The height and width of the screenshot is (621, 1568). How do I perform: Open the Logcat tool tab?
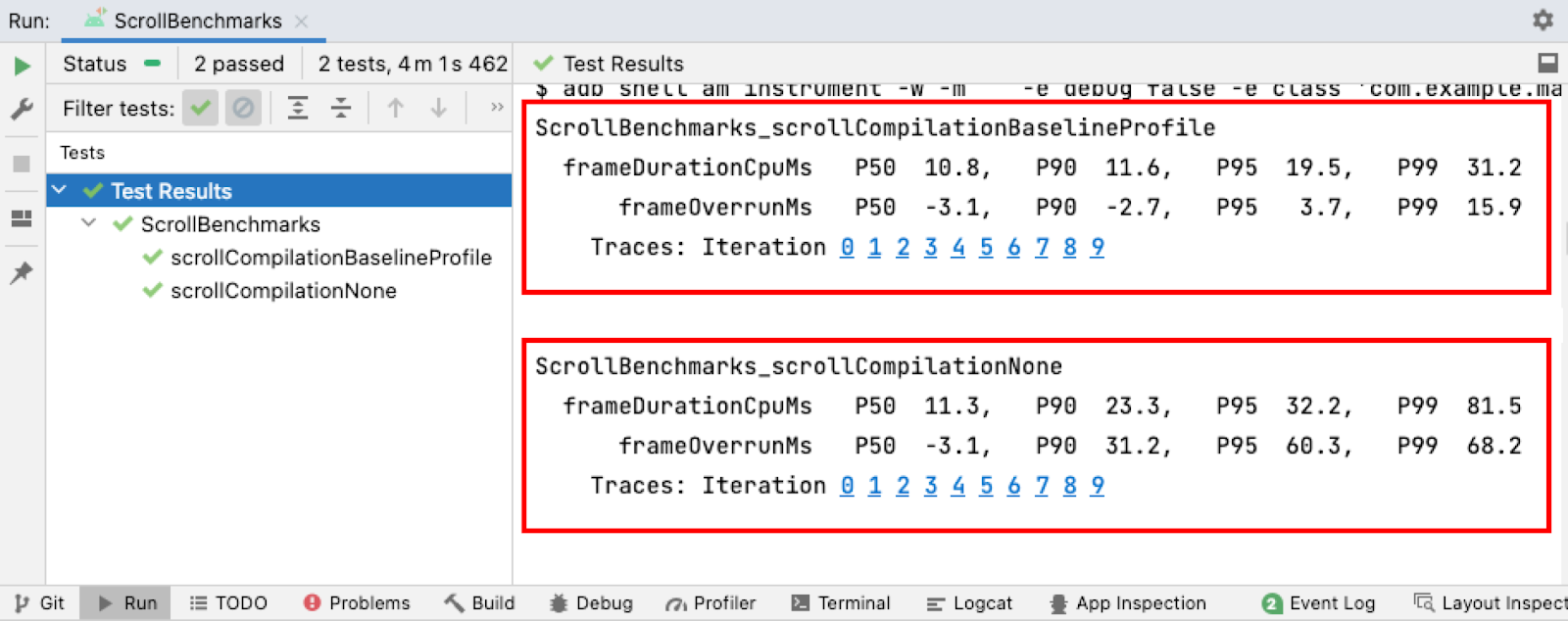pyautogui.click(x=969, y=603)
